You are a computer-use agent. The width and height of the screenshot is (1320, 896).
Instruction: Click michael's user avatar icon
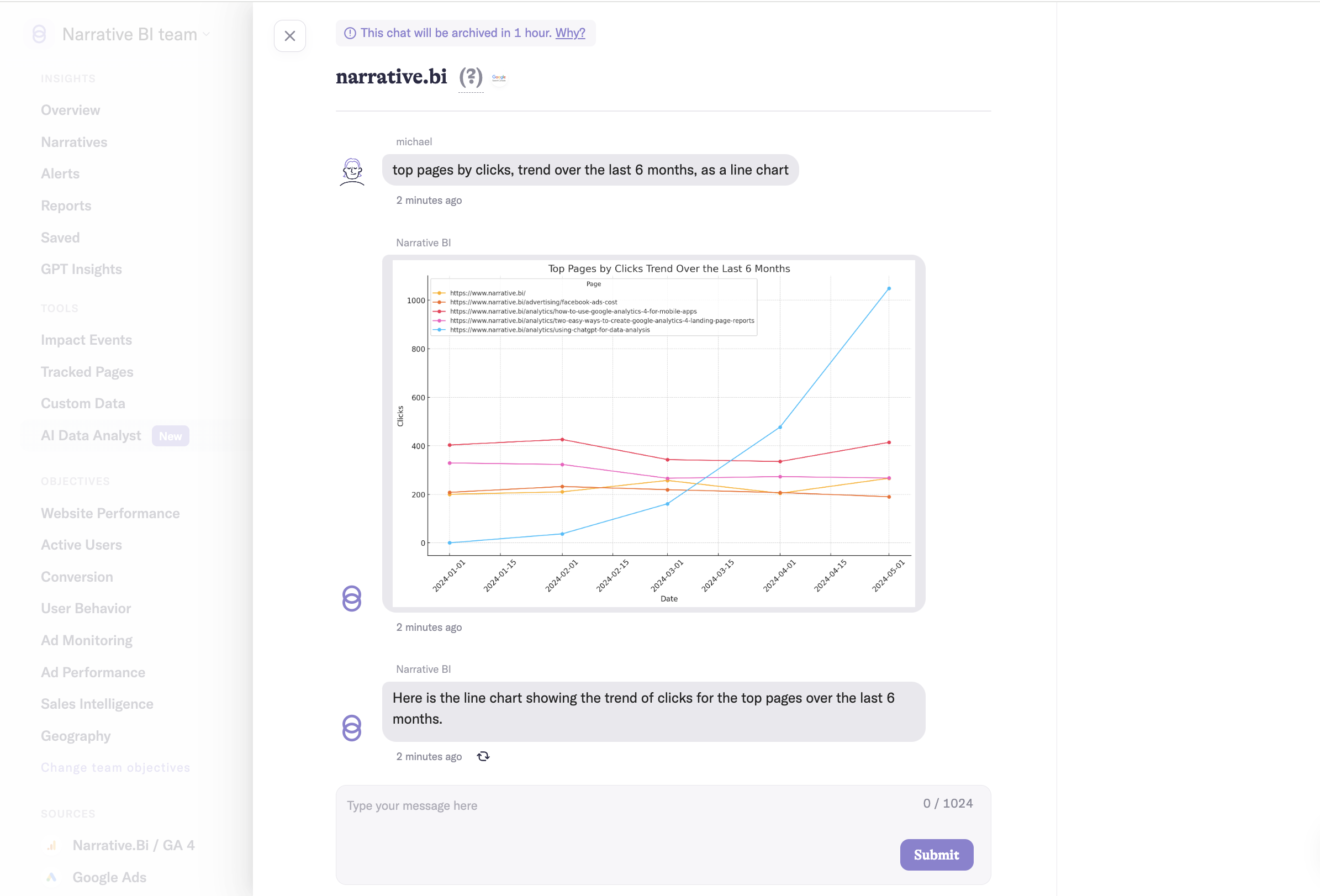click(x=352, y=172)
